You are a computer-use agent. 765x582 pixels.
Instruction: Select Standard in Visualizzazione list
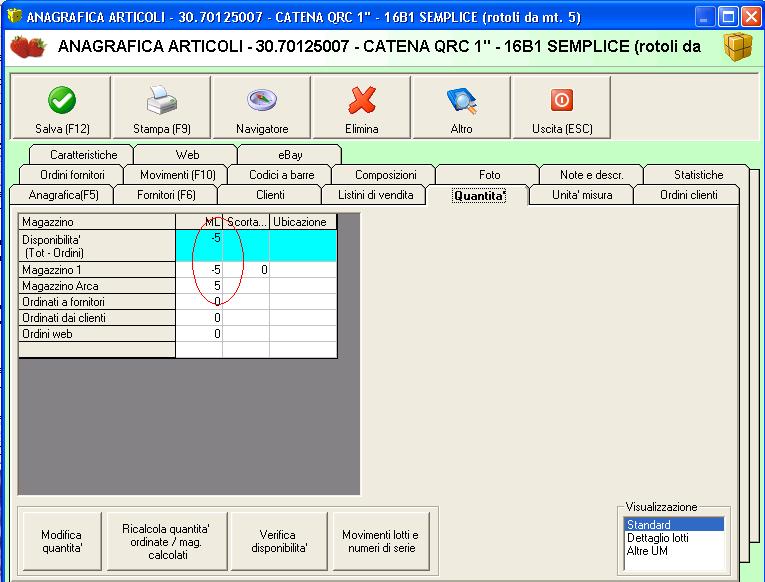pos(673,524)
